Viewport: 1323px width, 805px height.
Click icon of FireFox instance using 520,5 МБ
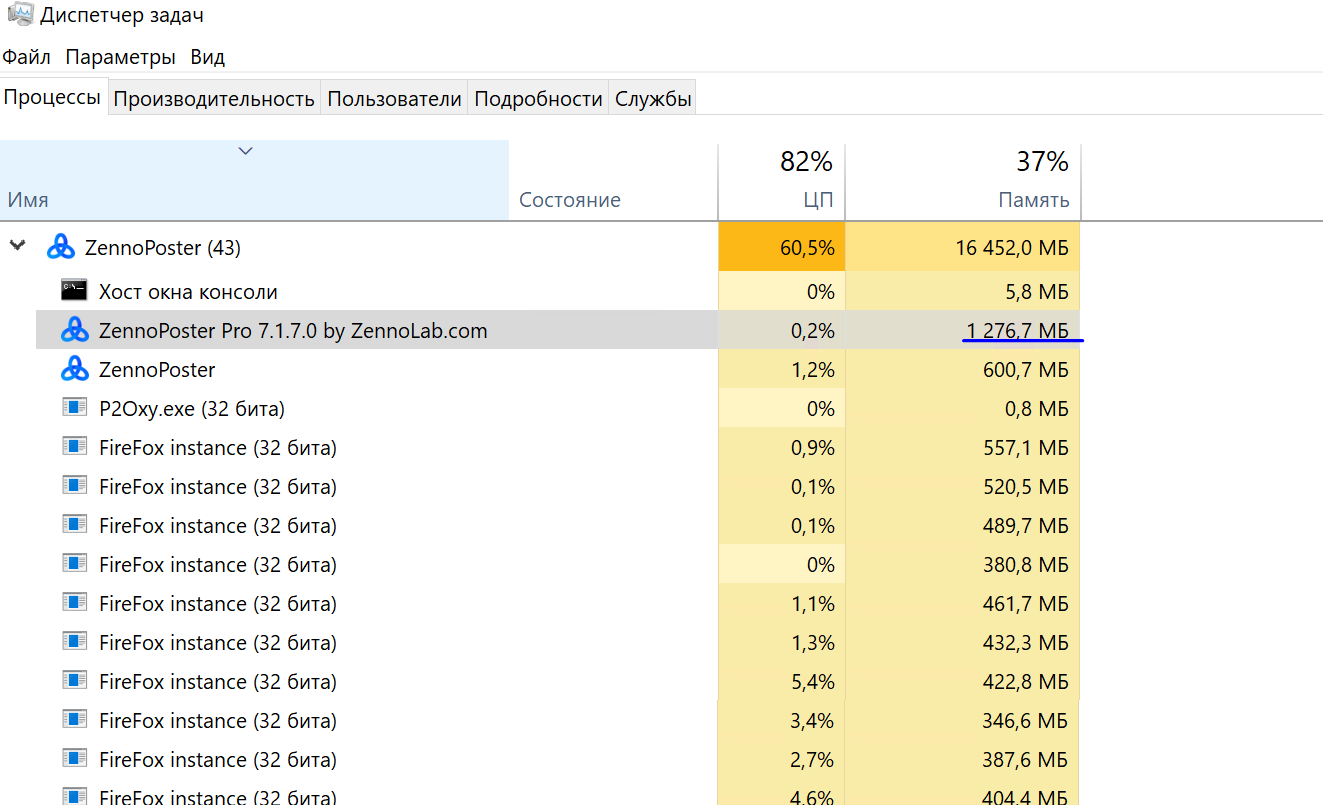point(74,486)
